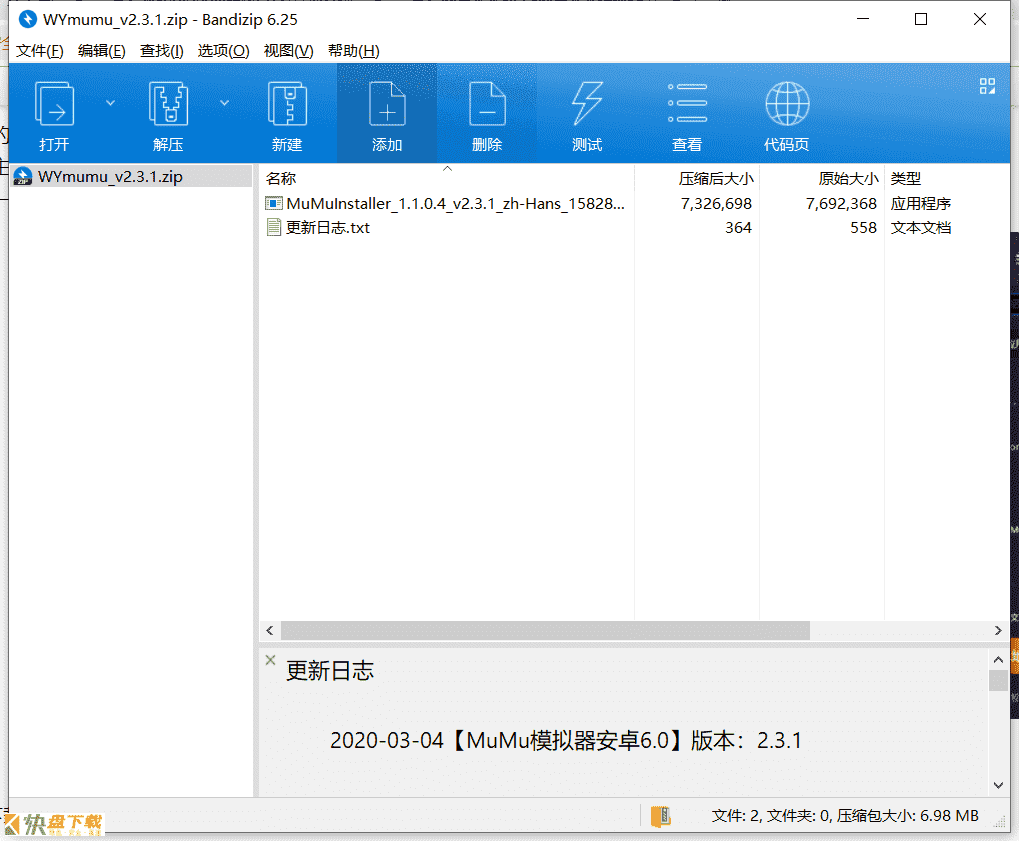Expand the dropdown arrow next to 解压
Screen dimensions: 1019x841
pos(224,103)
